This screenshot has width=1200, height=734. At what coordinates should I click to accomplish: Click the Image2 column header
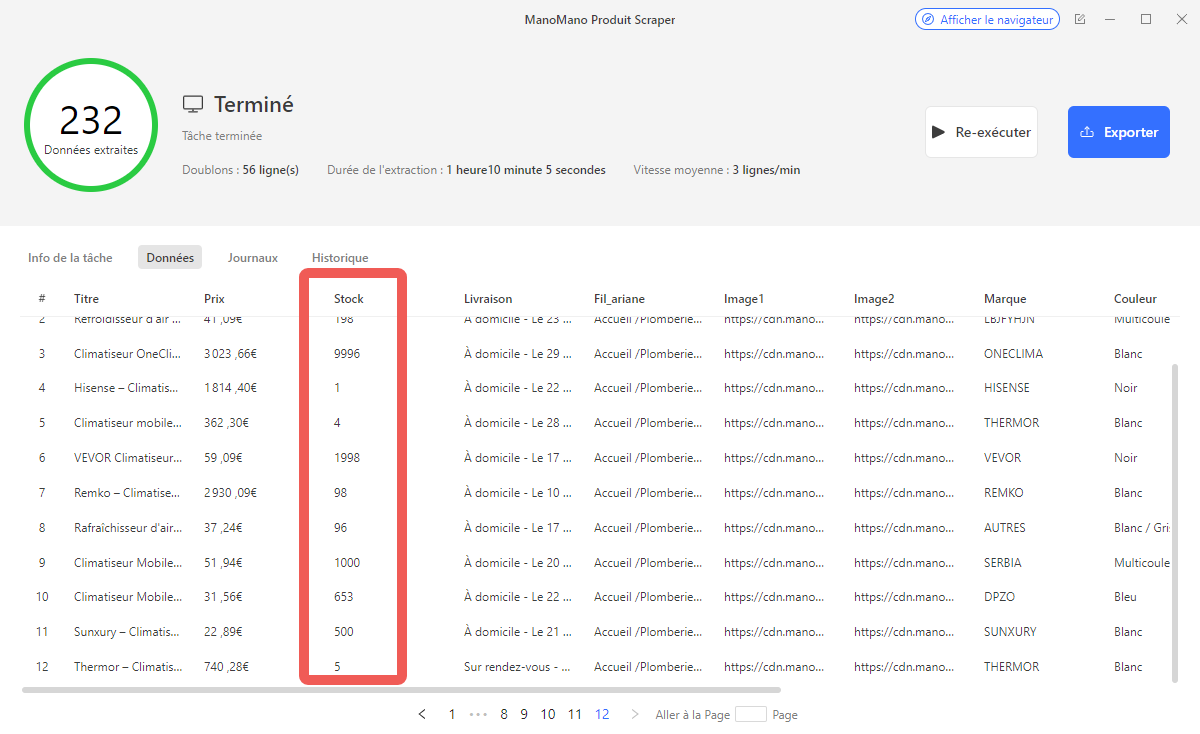point(874,299)
